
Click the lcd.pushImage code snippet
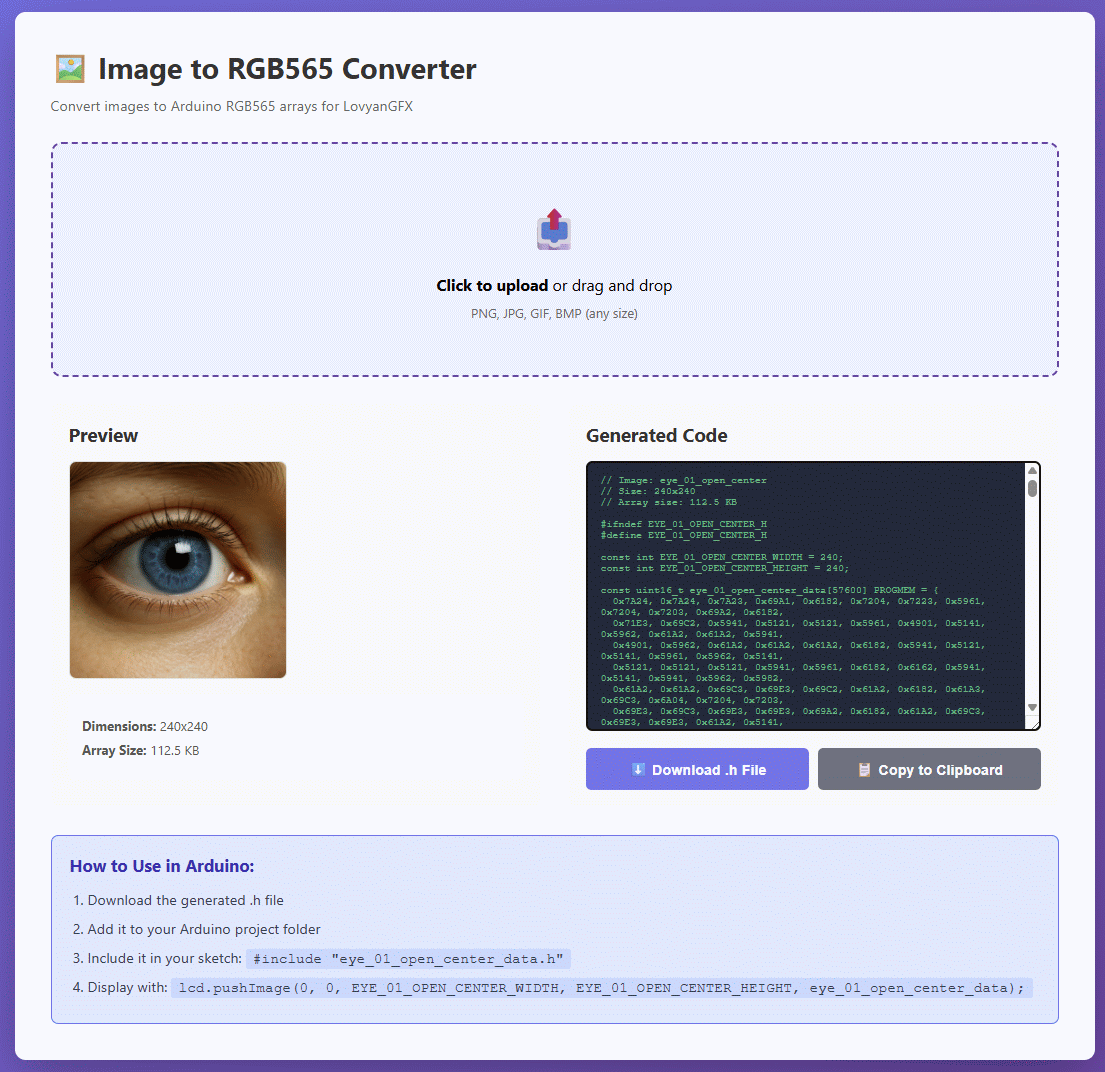point(602,988)
